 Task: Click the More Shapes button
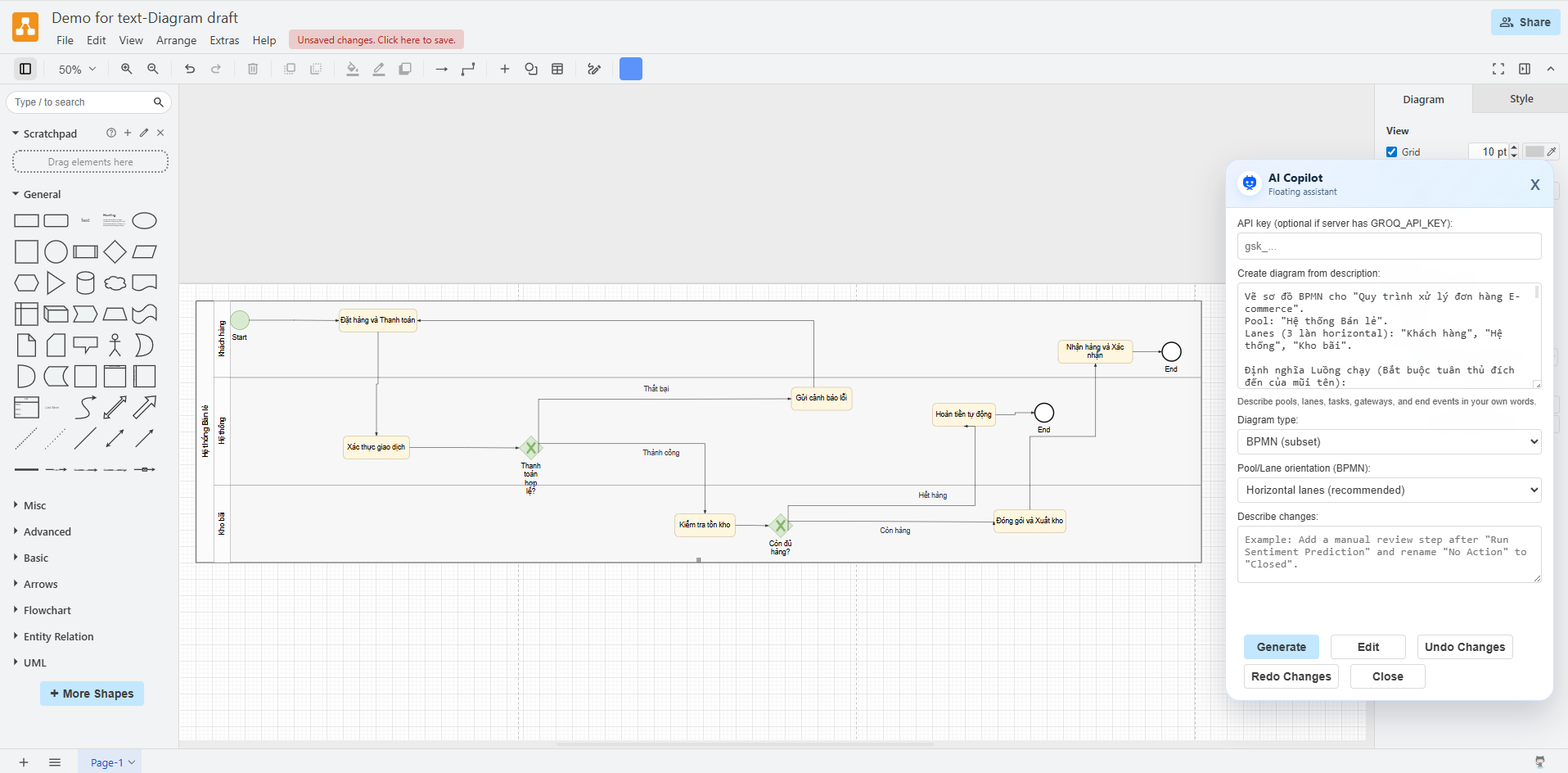click(x=92, y=694)
